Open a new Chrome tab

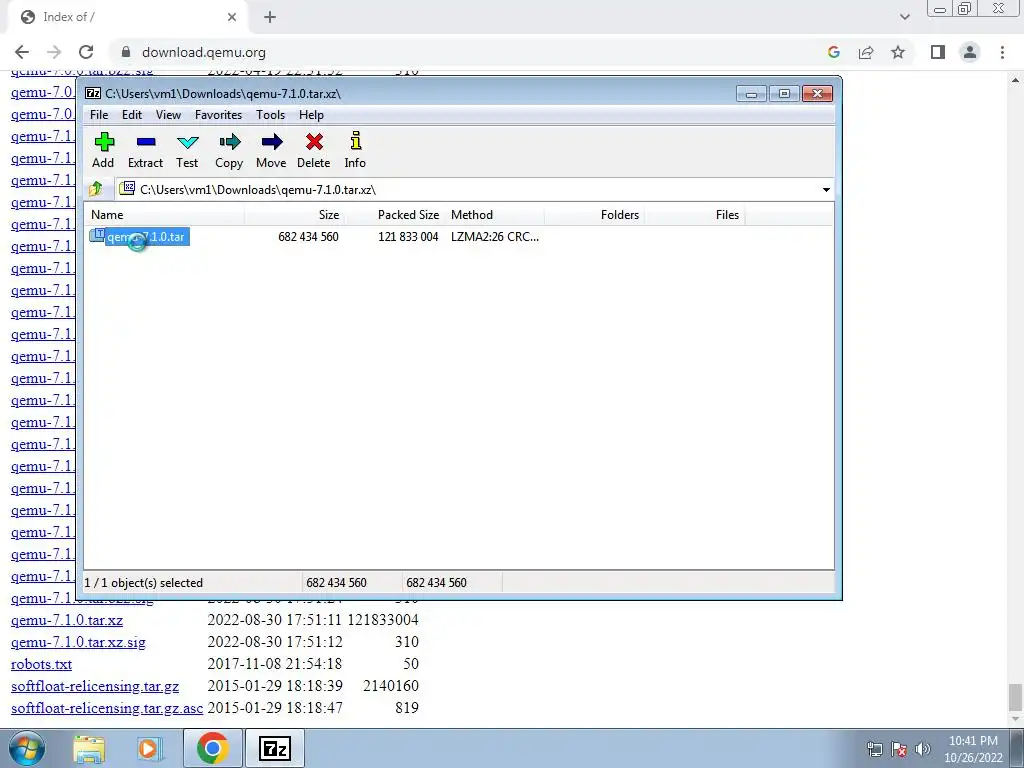tap(270, 17)
